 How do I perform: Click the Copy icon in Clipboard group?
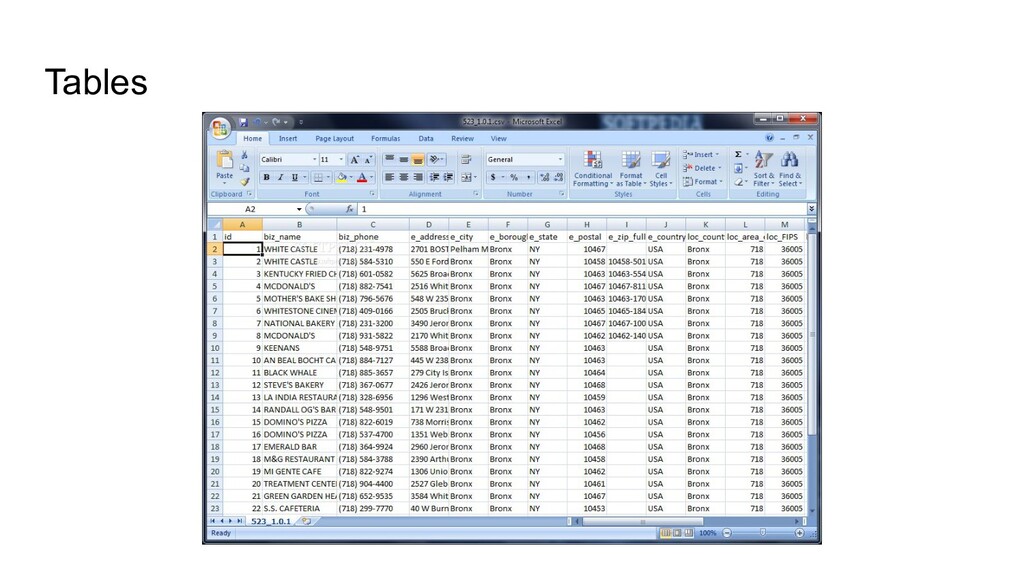pos(244,168)
